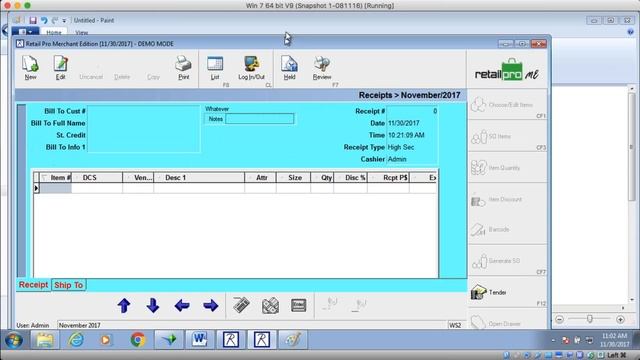Zoom out with Paint's minus button
Screen dimensions: 640x360
pyautogui.click(x=559, y=319)
